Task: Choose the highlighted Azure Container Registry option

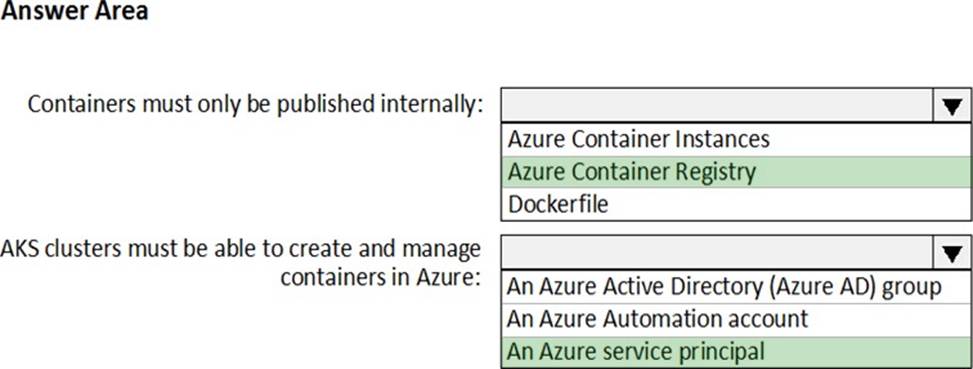Action: [736, 172]
